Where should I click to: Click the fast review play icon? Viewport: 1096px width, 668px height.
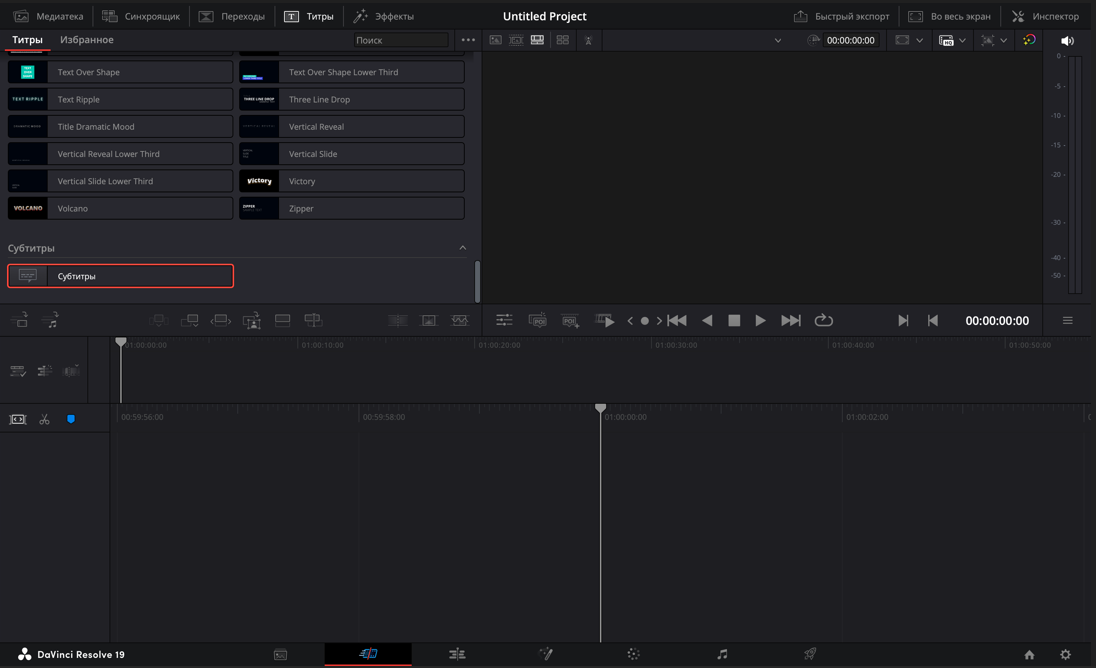pos(605,320)
